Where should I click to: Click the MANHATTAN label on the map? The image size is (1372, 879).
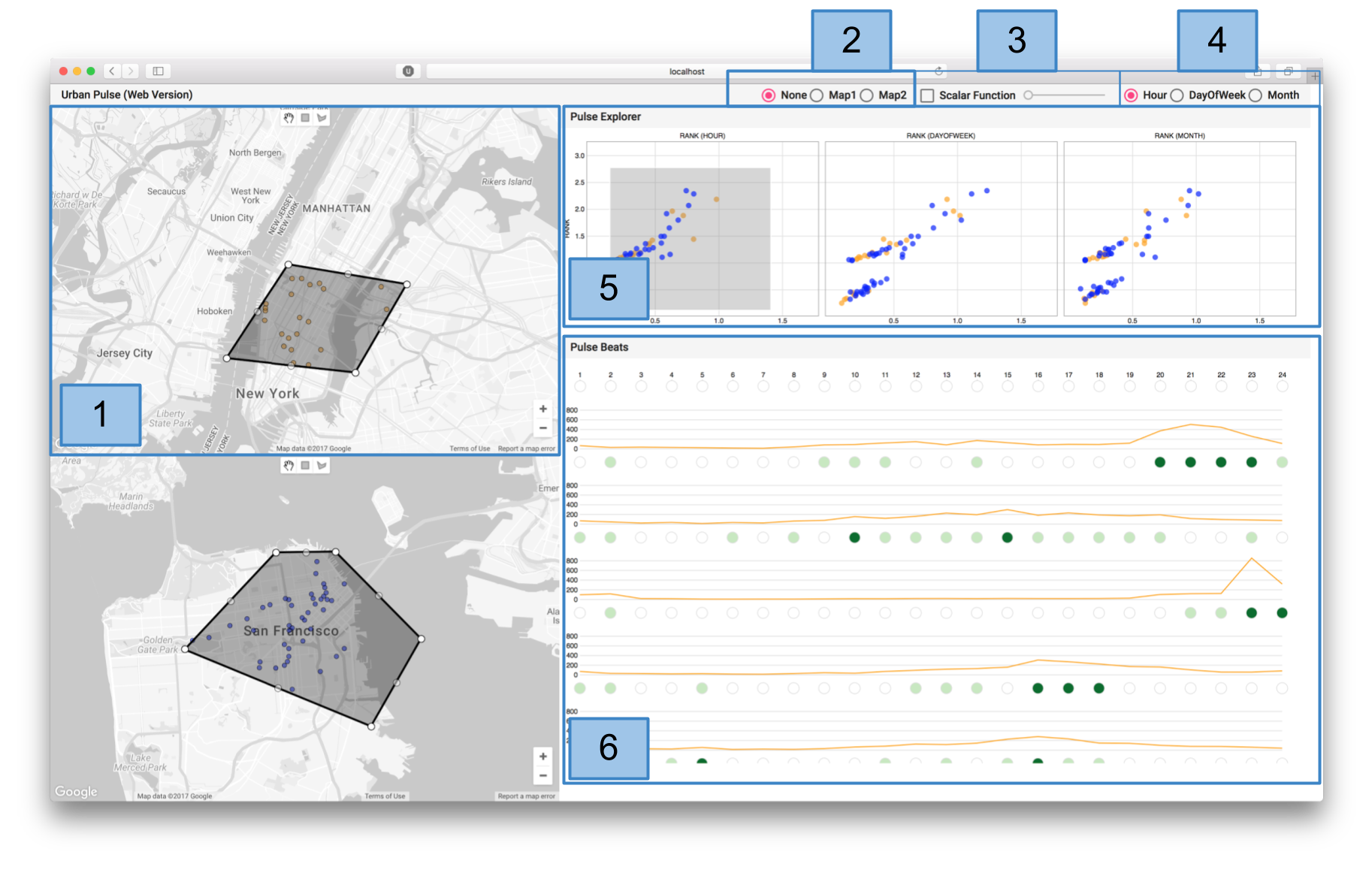coord(337,209)
